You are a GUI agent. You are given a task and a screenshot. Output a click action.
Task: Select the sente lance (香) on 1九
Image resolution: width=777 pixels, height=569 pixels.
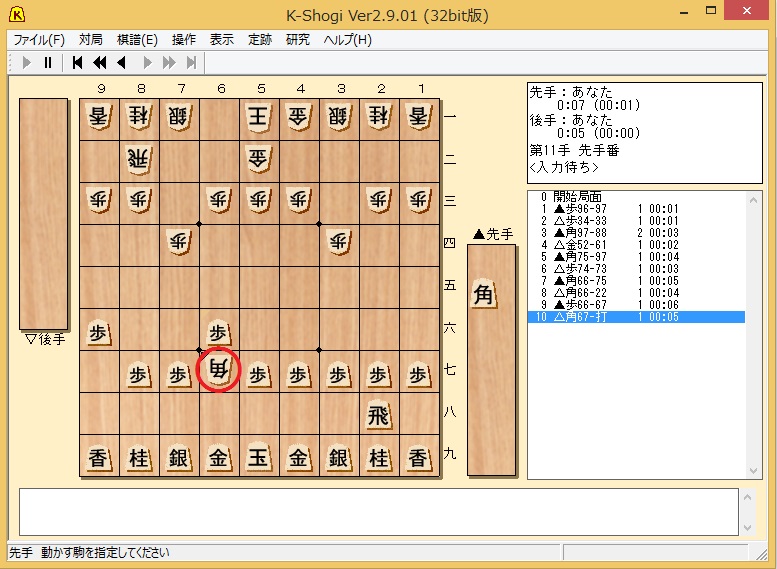click(419, 457)
